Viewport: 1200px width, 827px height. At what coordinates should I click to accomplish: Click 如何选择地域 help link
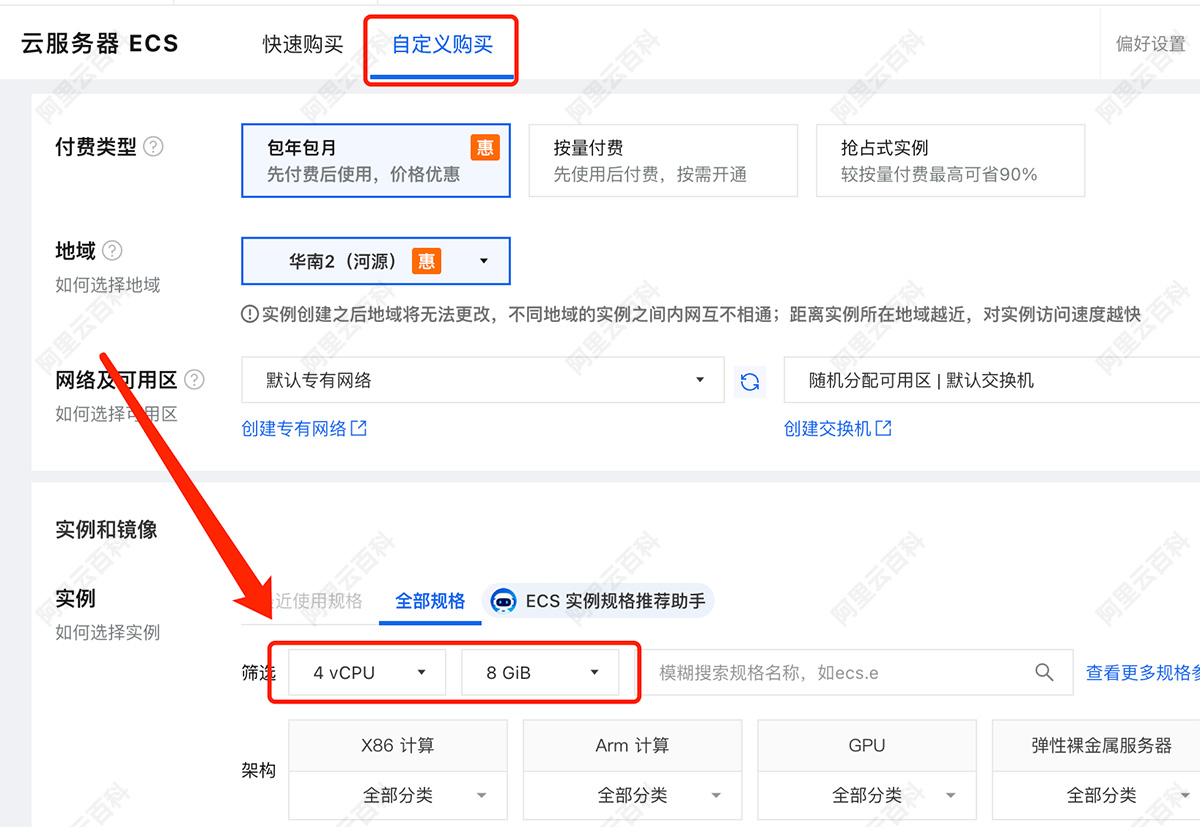coord(108,285)
